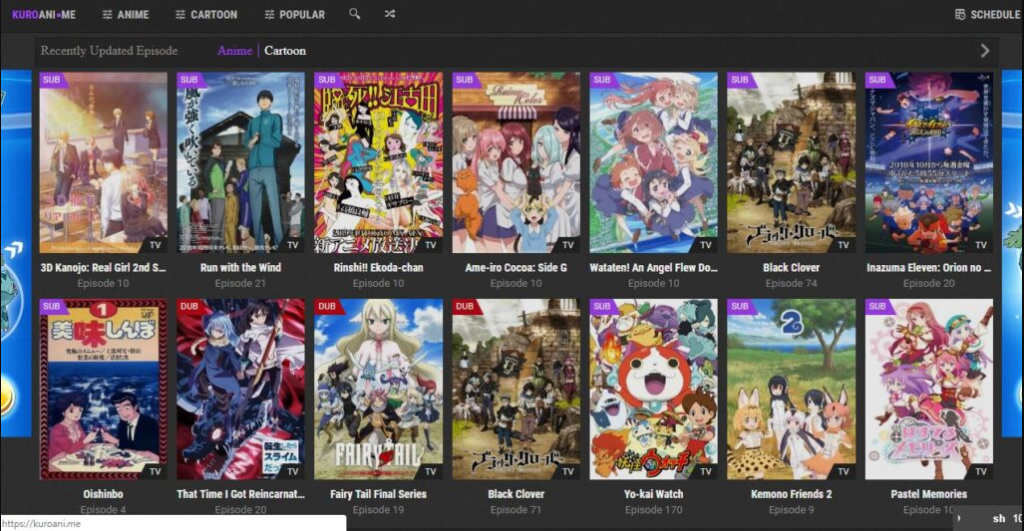Open Inazuma Eleven: Orion poster
This screenshot has height=531, width=1024.
929,163
